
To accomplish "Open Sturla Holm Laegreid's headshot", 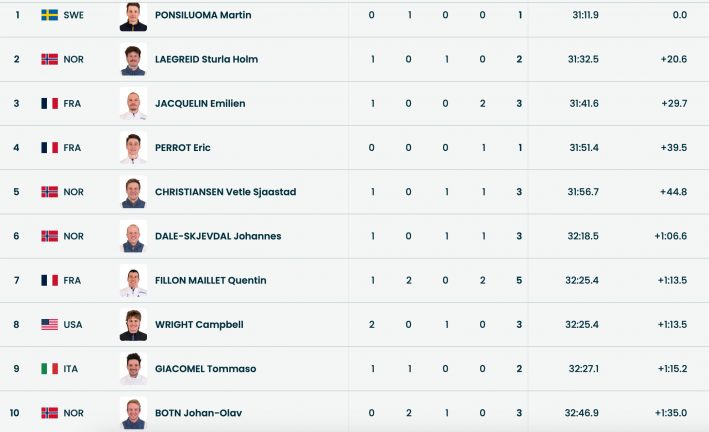I will click(x=133, y=60).
